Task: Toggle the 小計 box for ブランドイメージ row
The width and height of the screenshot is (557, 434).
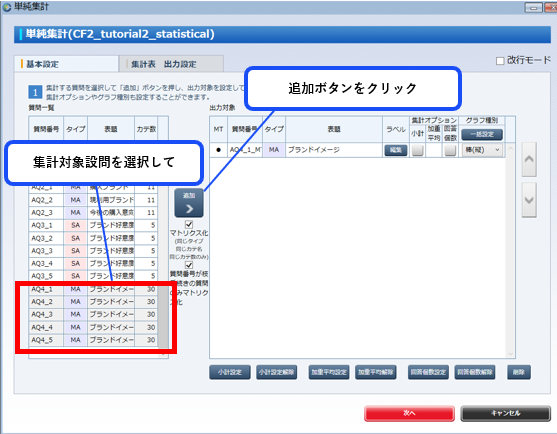Action: 417,150
